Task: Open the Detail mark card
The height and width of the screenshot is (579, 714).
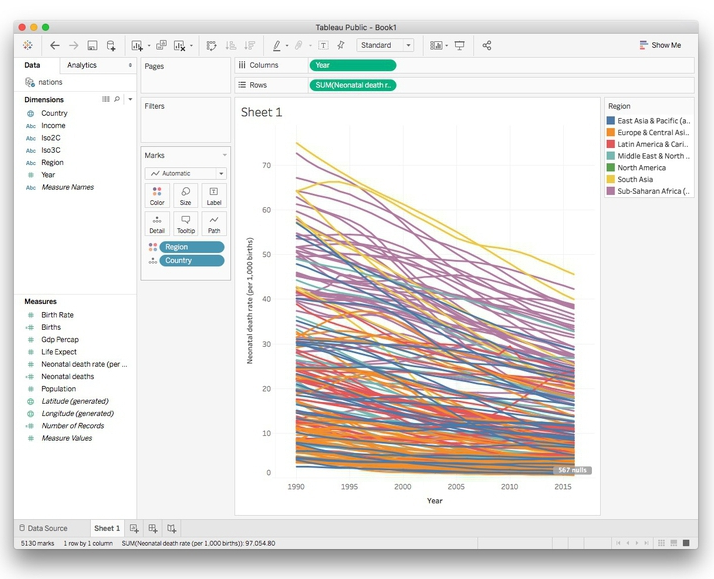Action: coord(157,224)
